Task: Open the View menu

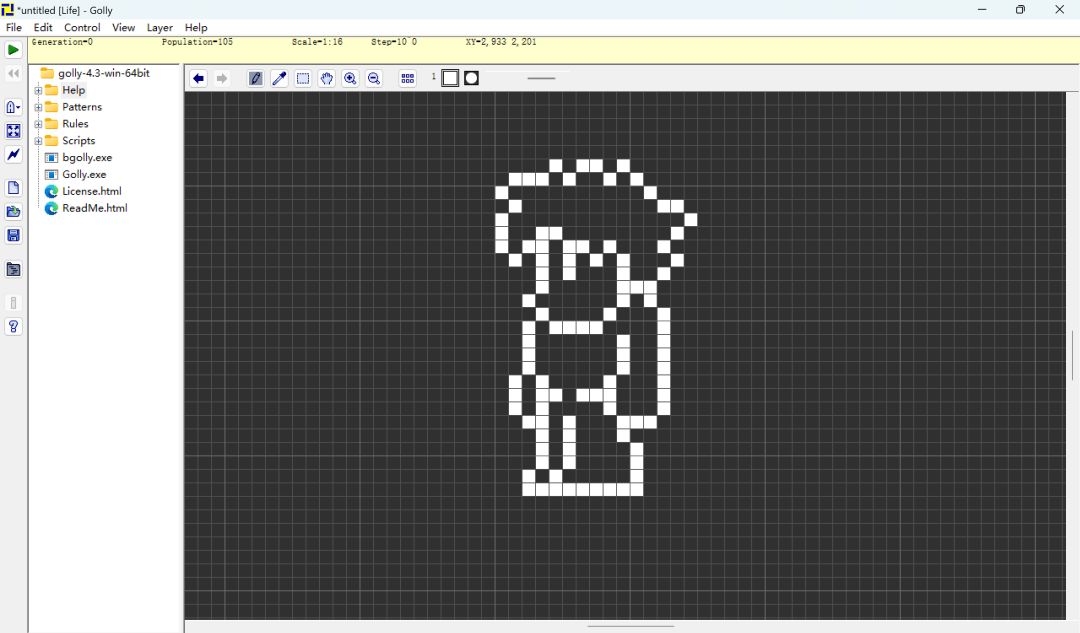Action: coord(123,28)
